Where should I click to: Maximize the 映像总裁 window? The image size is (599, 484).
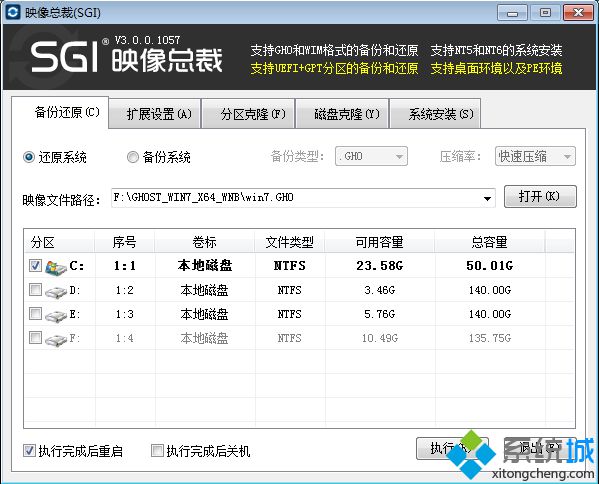(545, 13)
